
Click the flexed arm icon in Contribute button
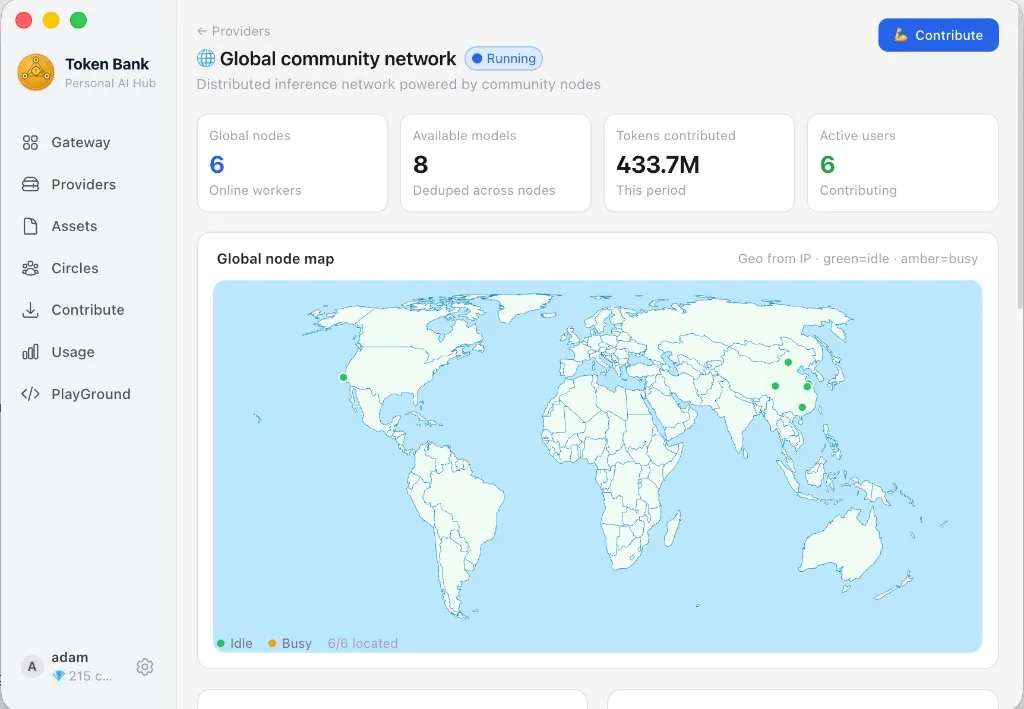[x=901, y=35]
